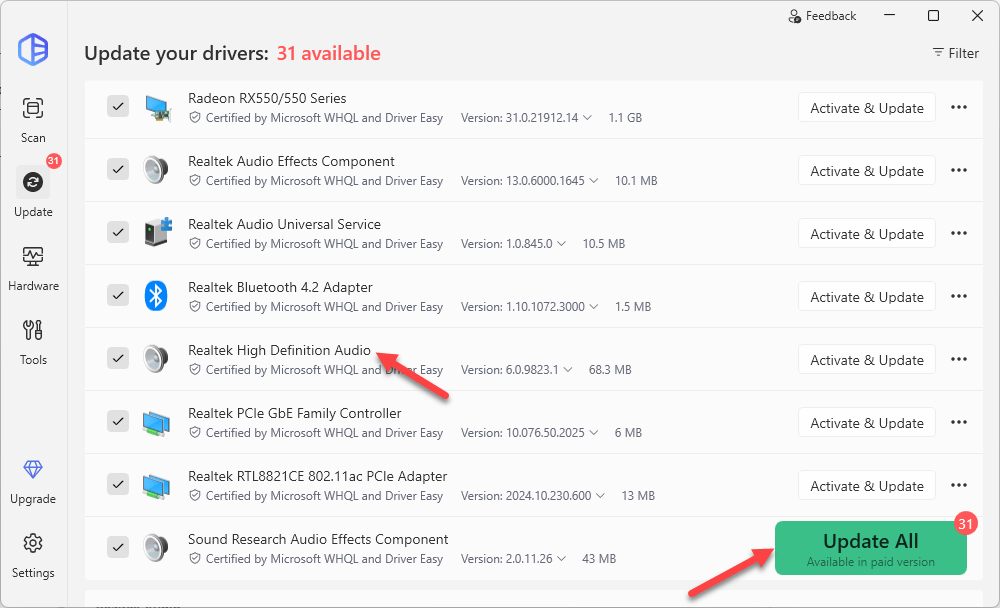
Task: Send feedback using the Feedback link
Action: (x=822, y=16)
